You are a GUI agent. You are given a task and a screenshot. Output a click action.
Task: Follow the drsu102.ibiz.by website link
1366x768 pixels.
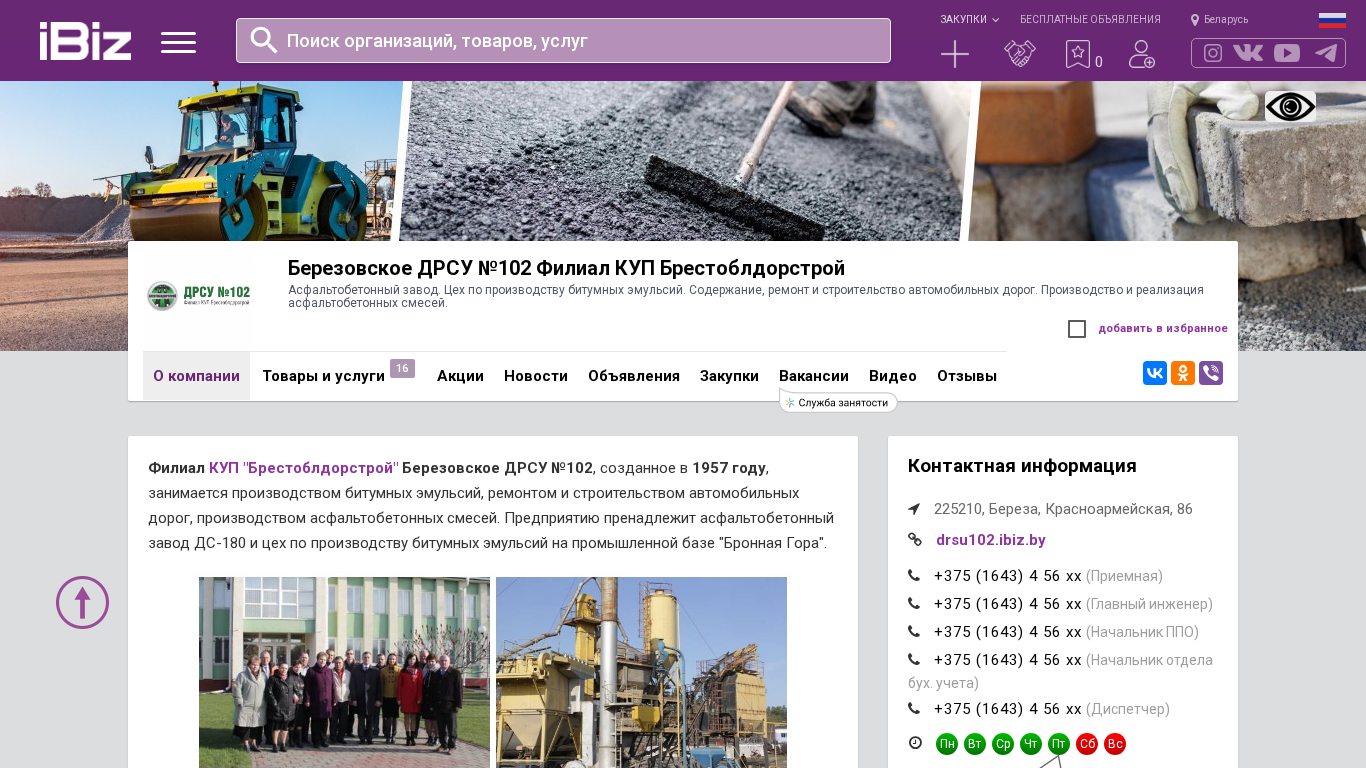tap(990, 540)
